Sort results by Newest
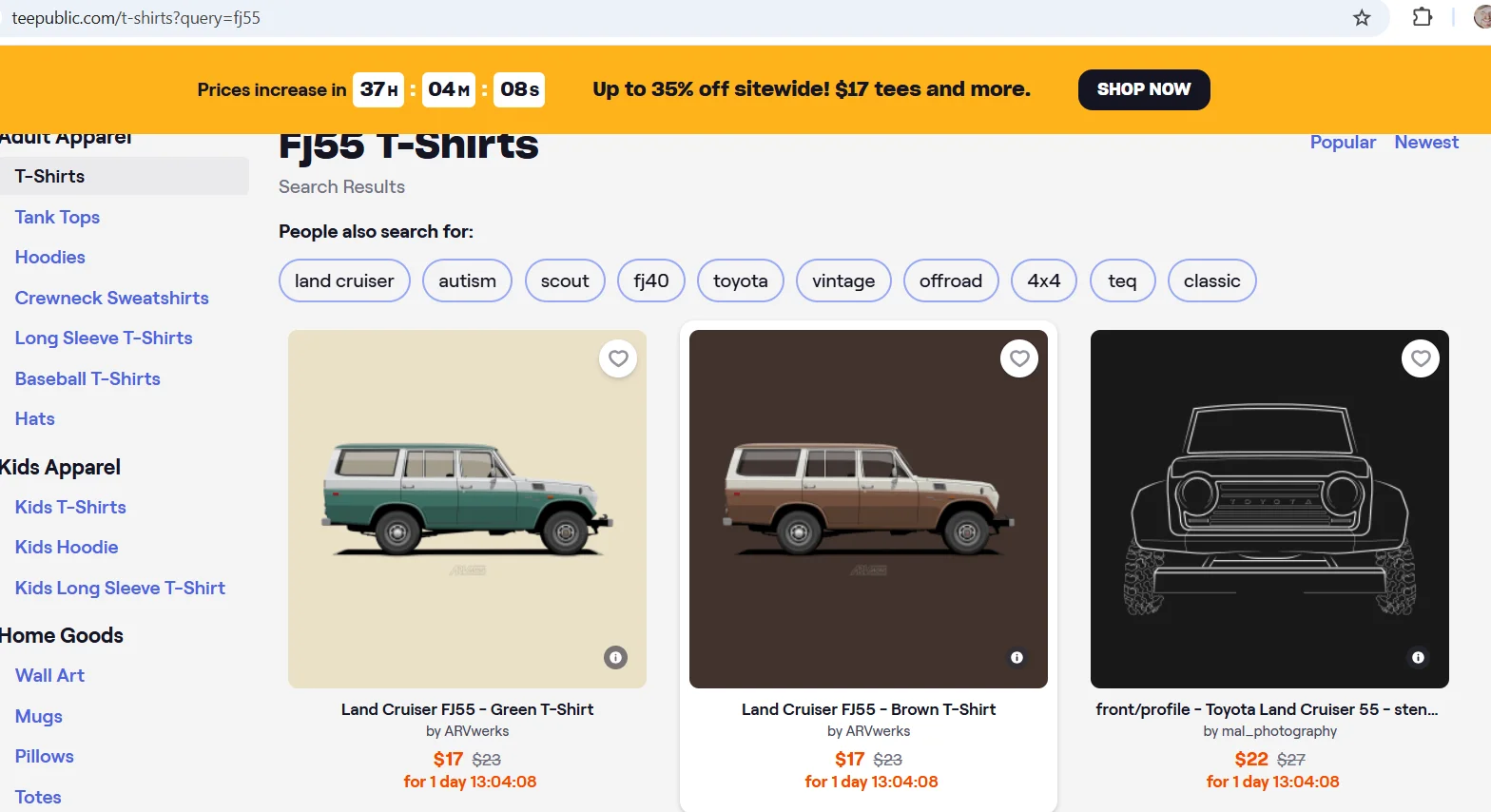Viewport: 1491px width, 812px height. (x=1426, y=142)
